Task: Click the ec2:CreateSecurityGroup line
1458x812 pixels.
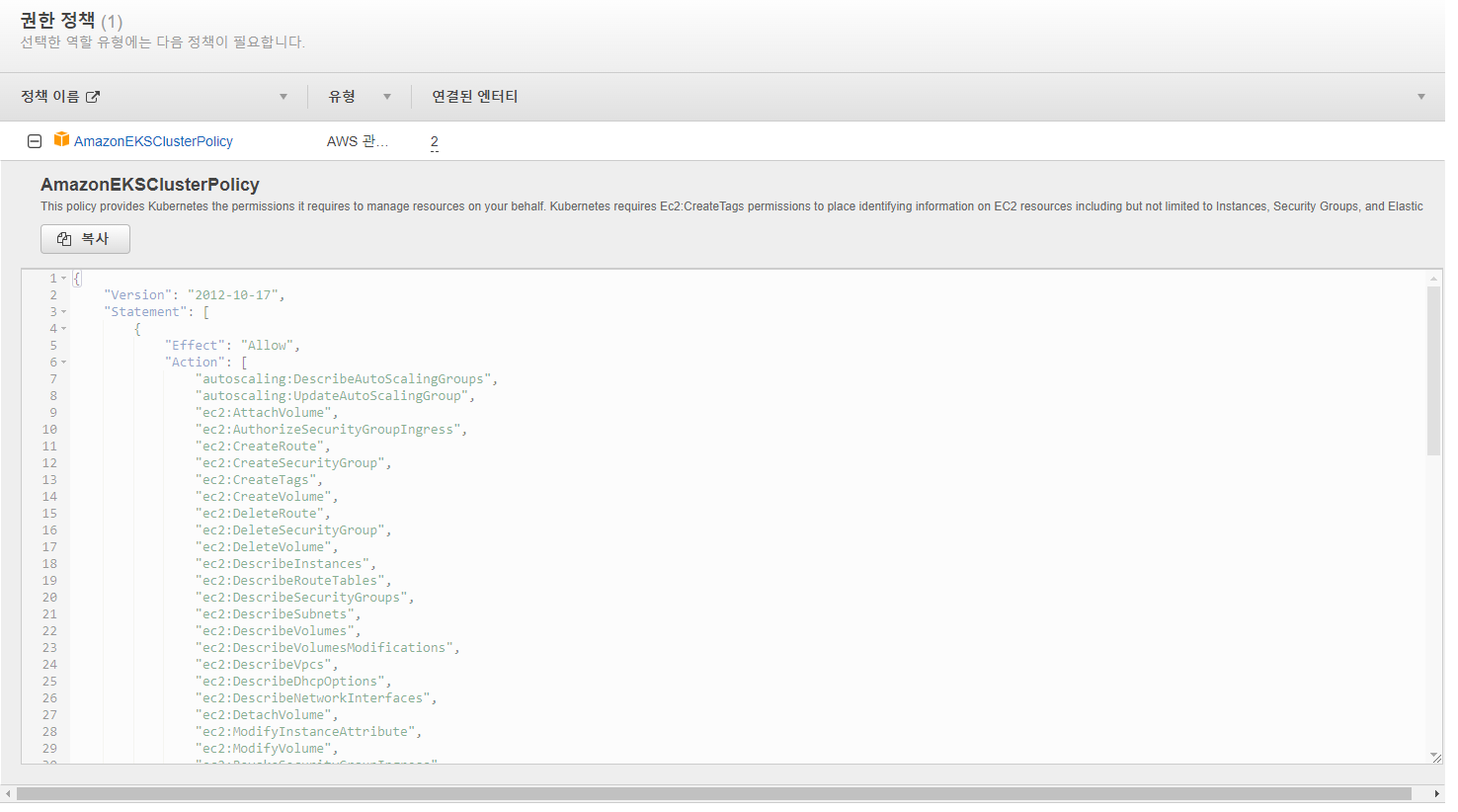Action: click(293, 463)
